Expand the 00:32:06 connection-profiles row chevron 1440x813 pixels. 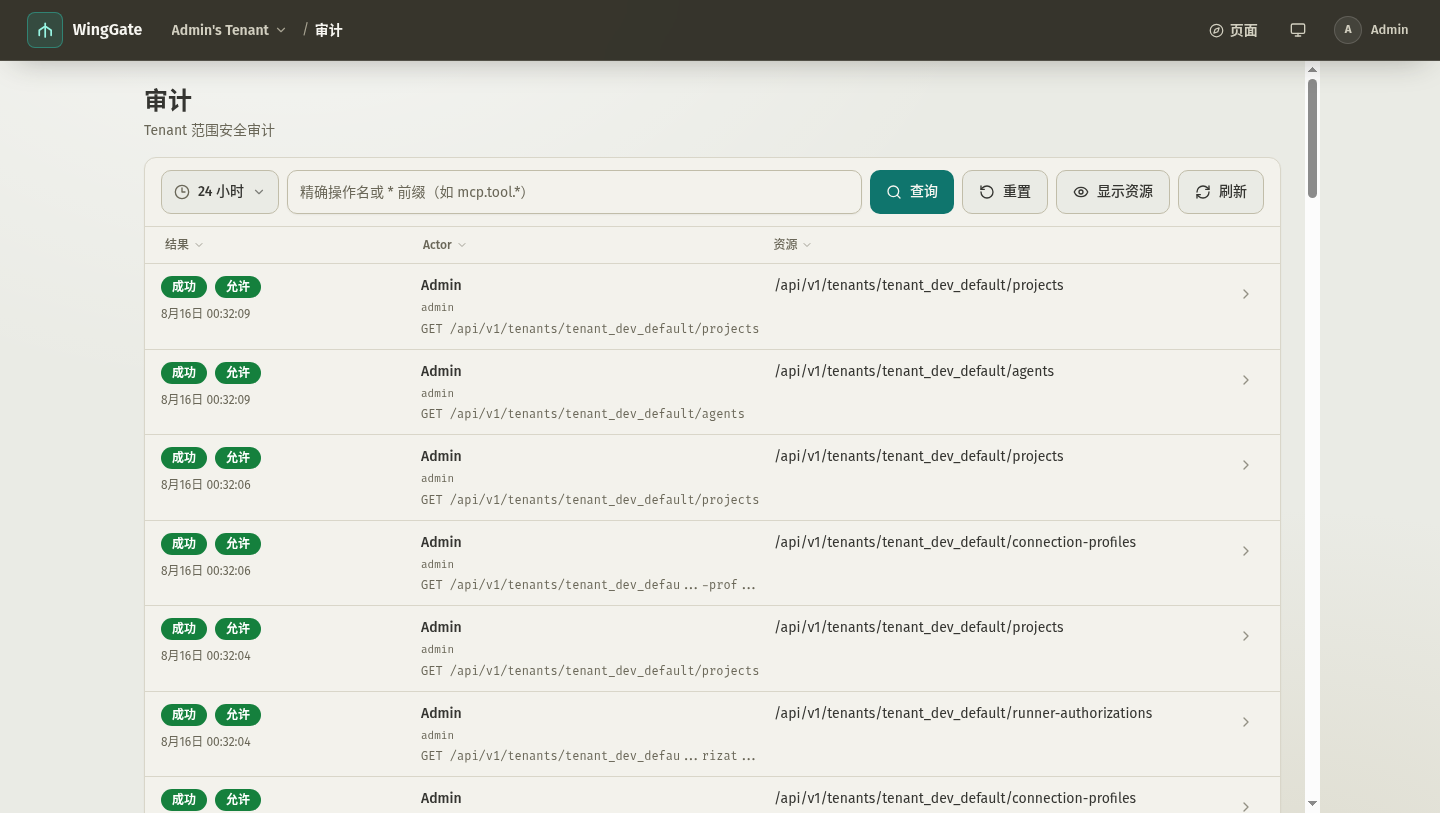pos(1246,551)
